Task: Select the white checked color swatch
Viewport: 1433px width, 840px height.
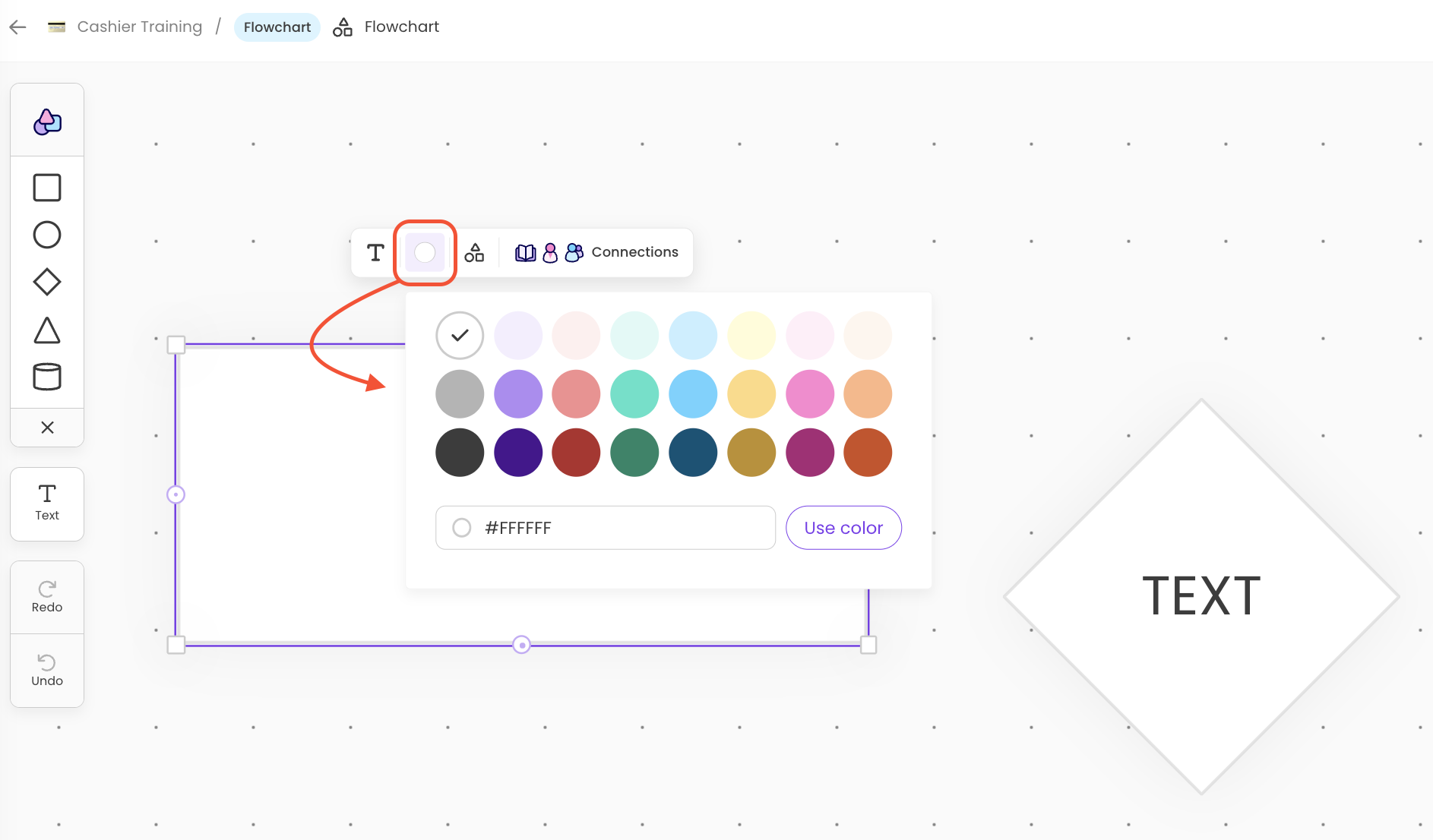Action: [460, 335]
